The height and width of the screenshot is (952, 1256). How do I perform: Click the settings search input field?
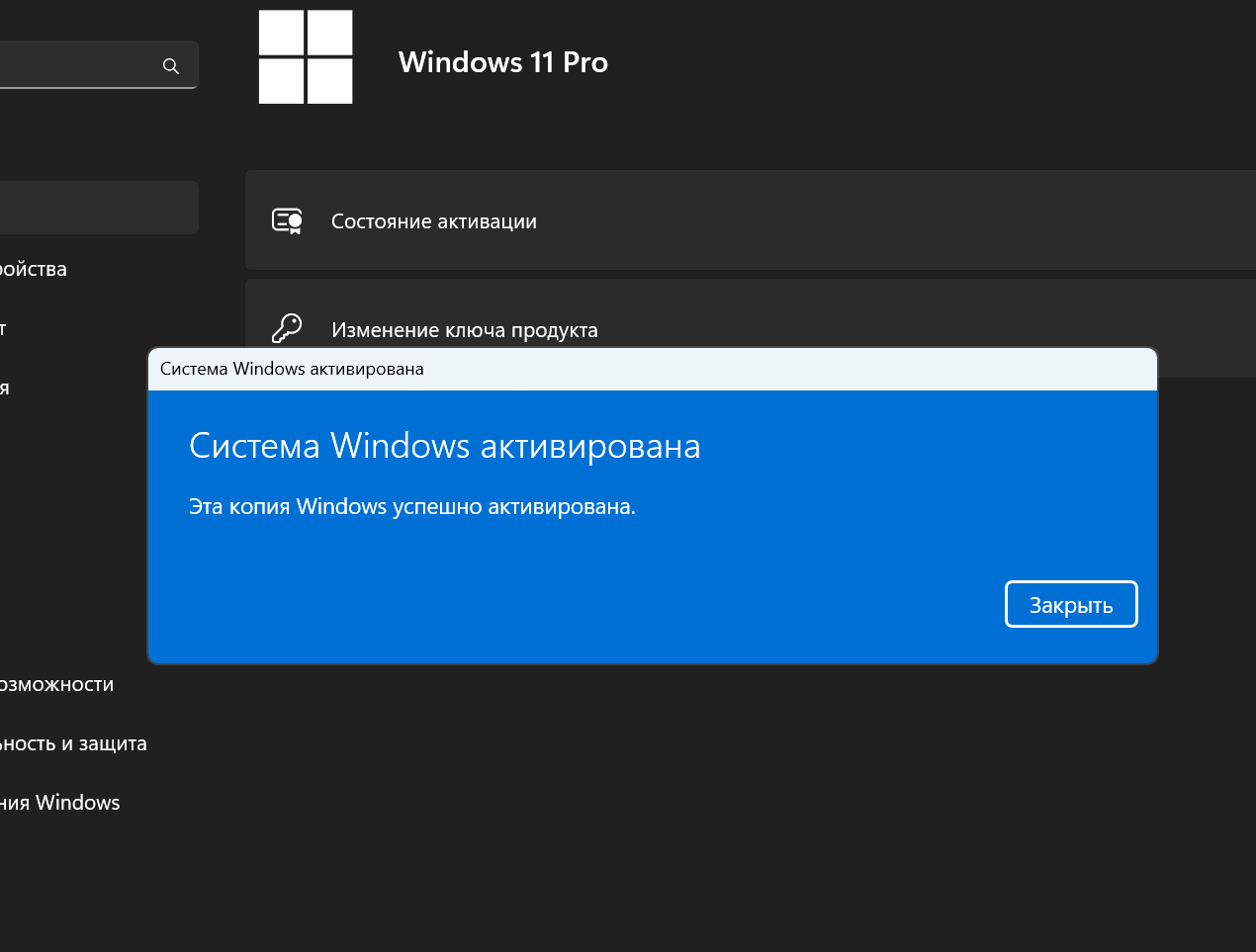[99, 65]
